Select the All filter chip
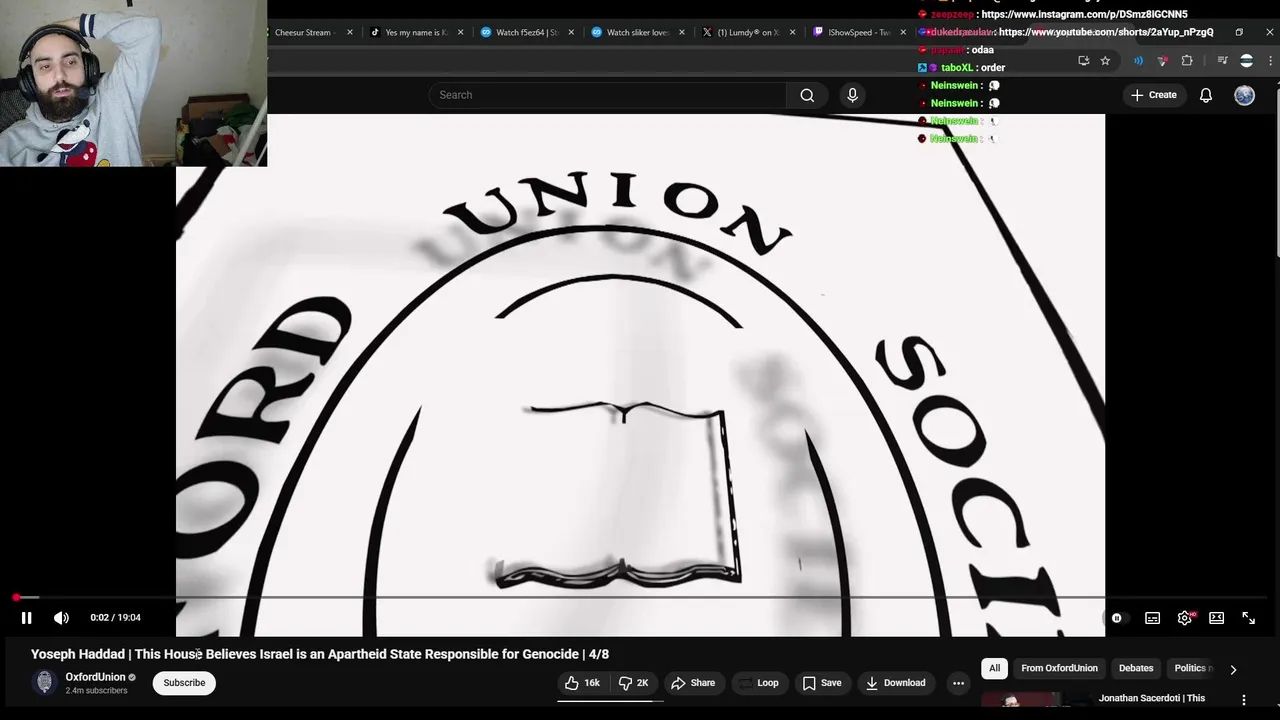The width and height of the screenshot is (1280, 720). click(x=994, y=668)
